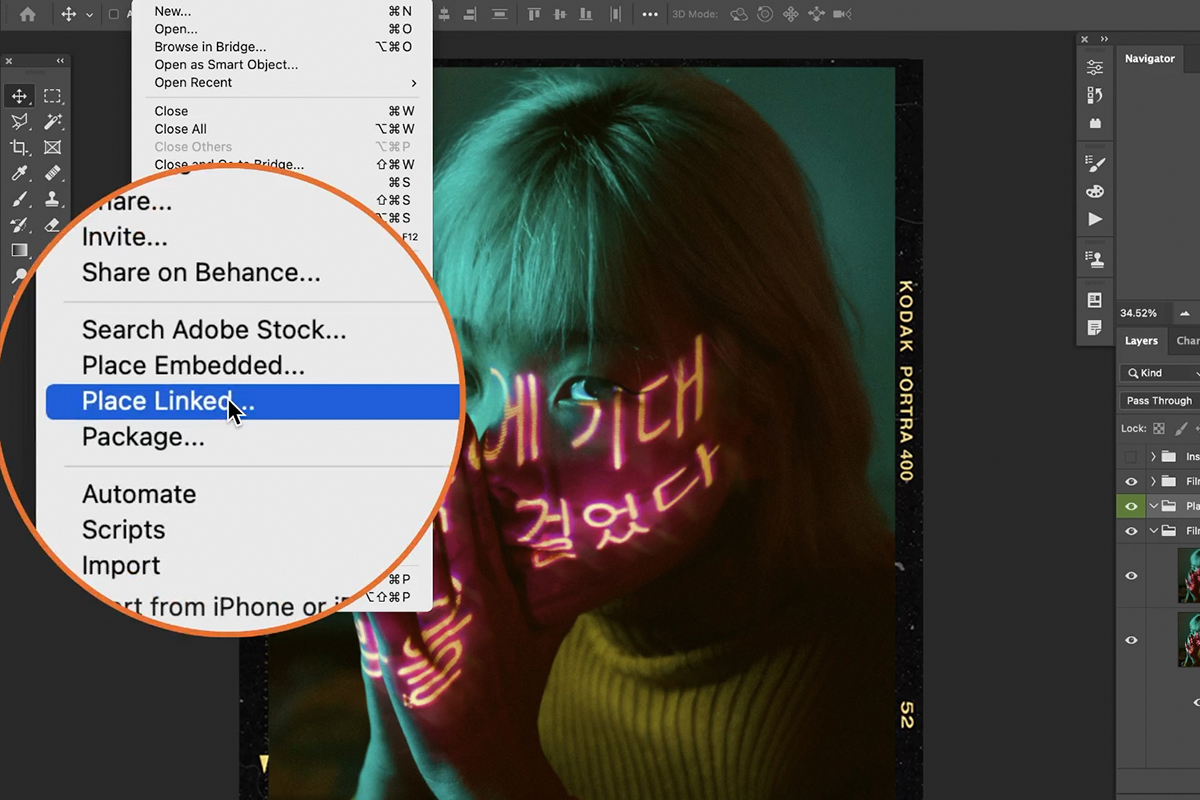Click the Navigator zoom percentage field
The width and height of the screenshot is (1200, 800).
pos(1140,313)
